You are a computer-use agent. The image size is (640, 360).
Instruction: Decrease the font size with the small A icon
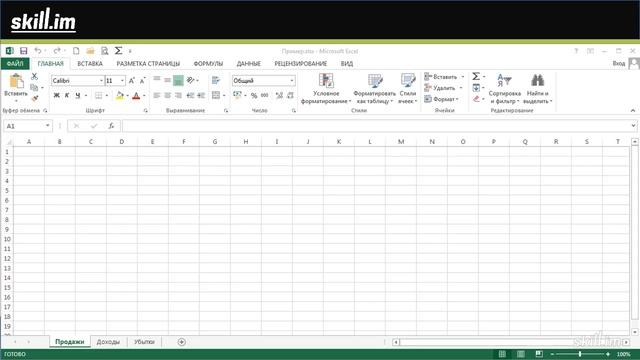[142, 80]
